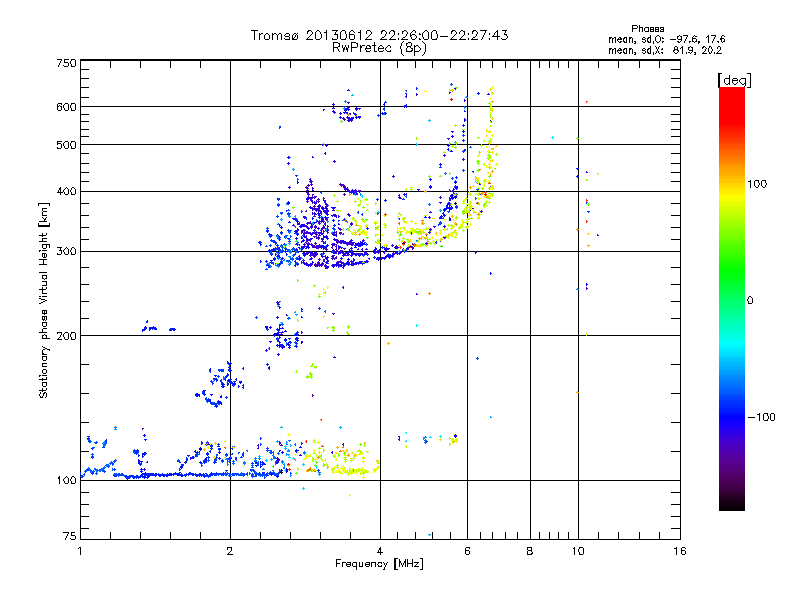Click the colorbar label '100'
Screen dimensions: 800x600
tap(757, 184)
